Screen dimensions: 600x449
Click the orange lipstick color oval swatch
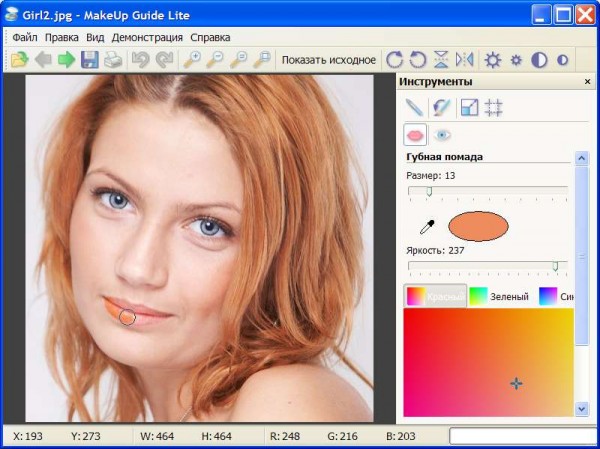coord(478,227)
